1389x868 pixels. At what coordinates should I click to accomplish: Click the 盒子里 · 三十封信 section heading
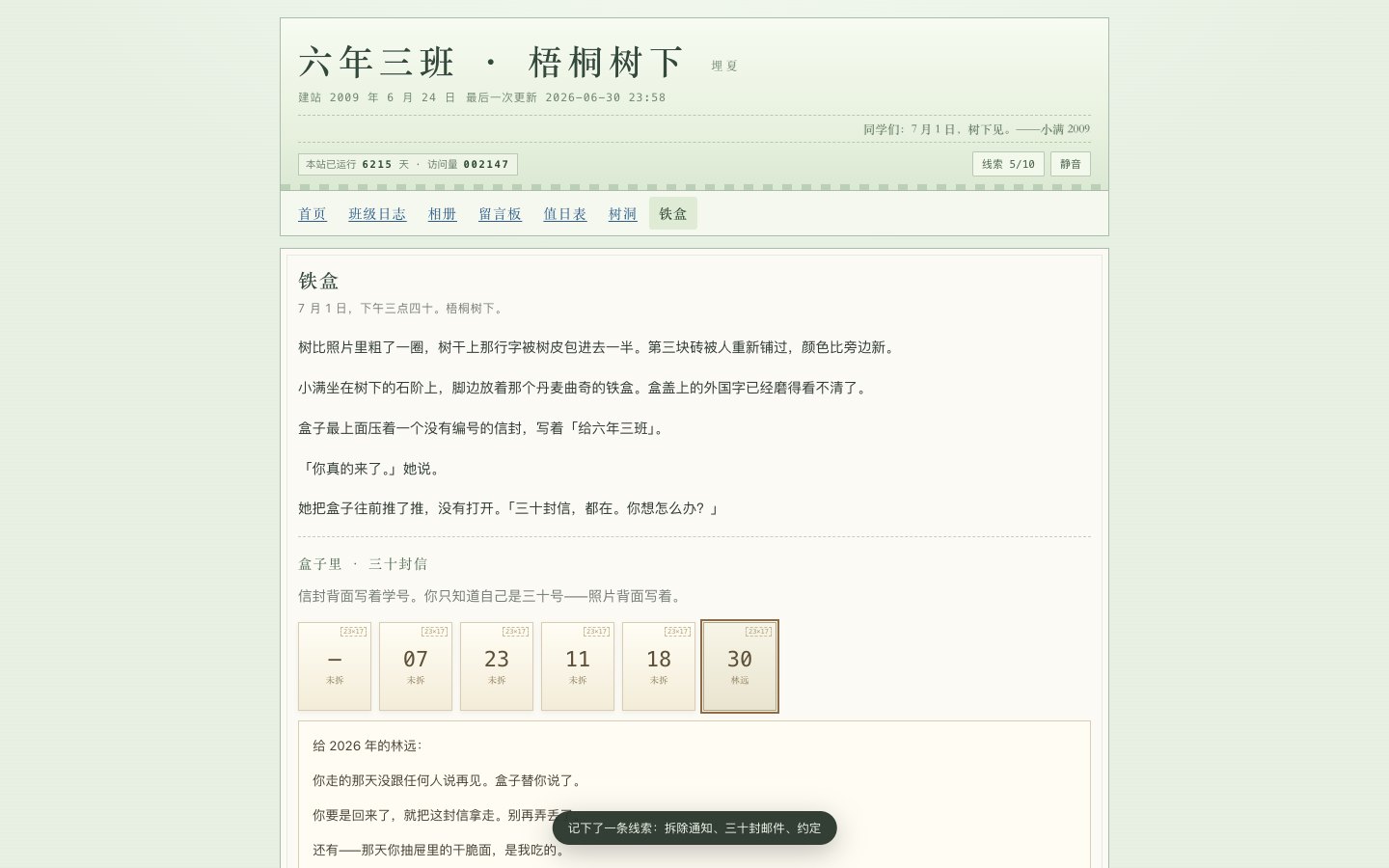point(363,564)
